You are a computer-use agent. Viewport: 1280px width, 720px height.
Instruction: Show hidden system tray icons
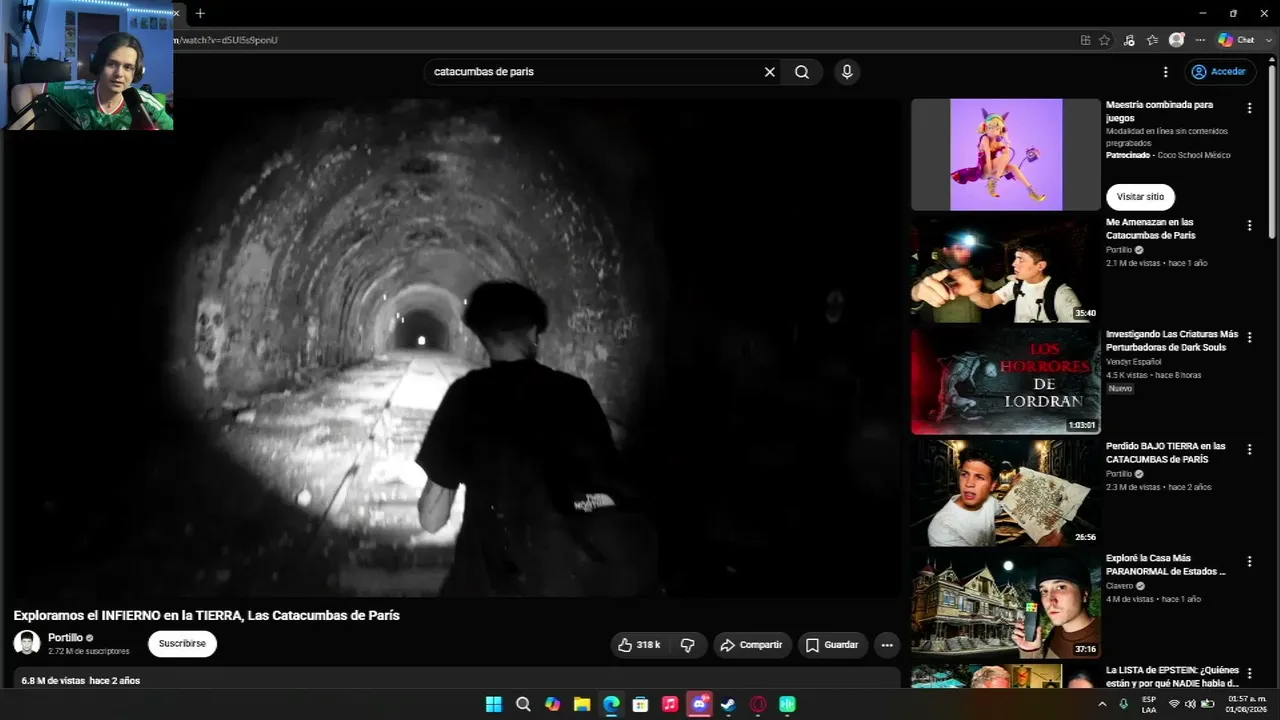(x=1102, y=704)
